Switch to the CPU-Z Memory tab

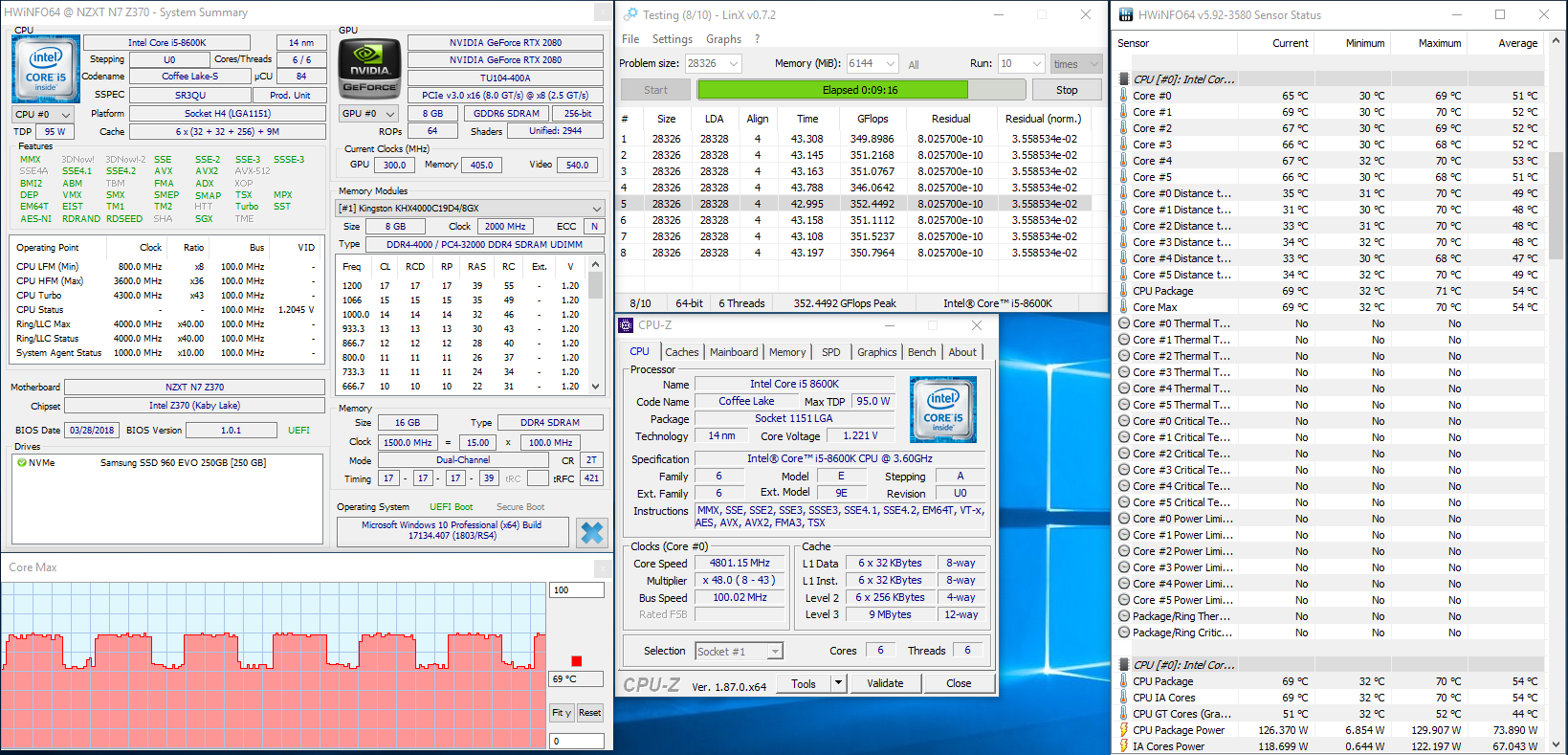click(x=787, y=352)
